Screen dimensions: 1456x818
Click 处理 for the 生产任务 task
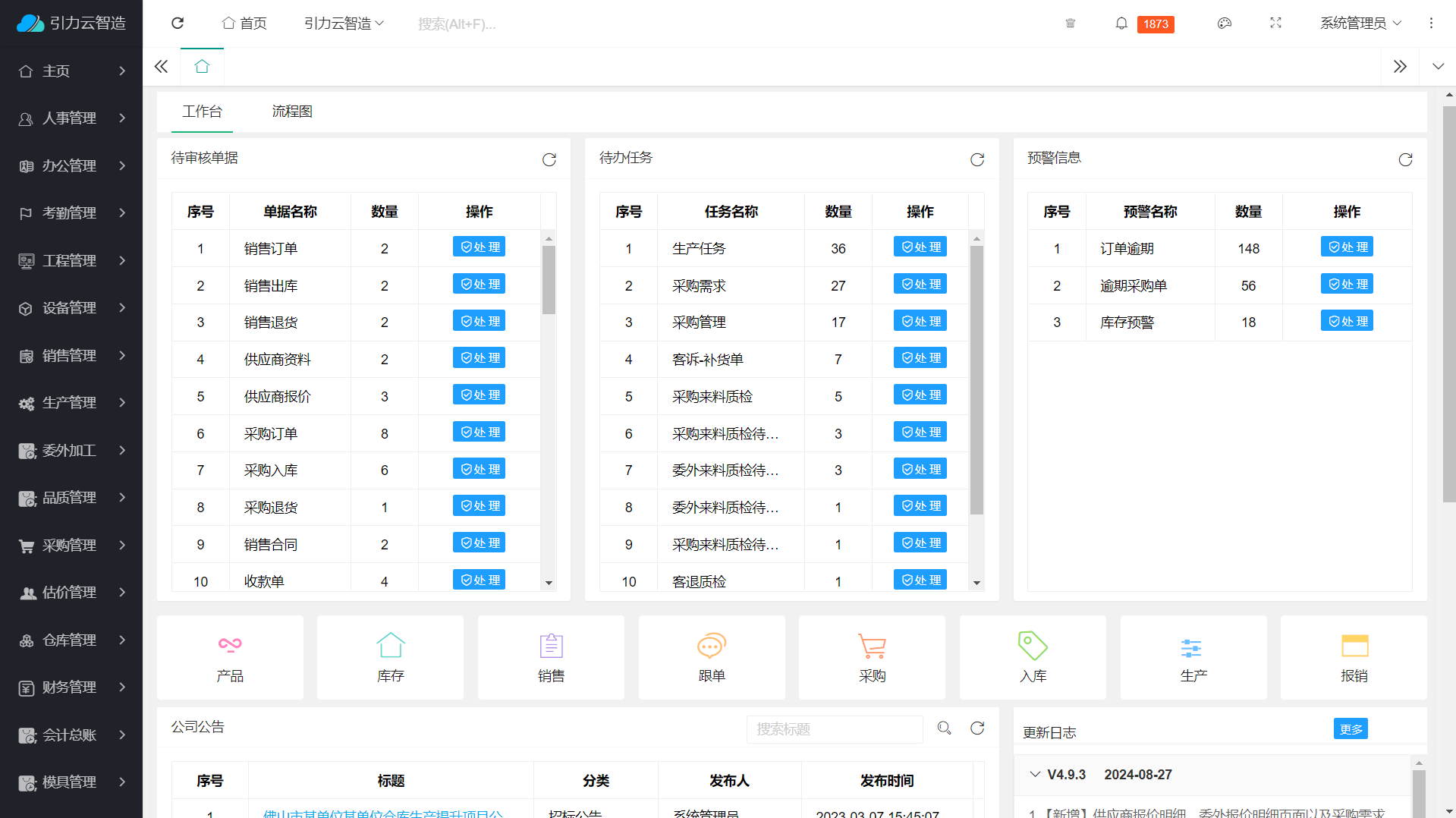point(920,246)
